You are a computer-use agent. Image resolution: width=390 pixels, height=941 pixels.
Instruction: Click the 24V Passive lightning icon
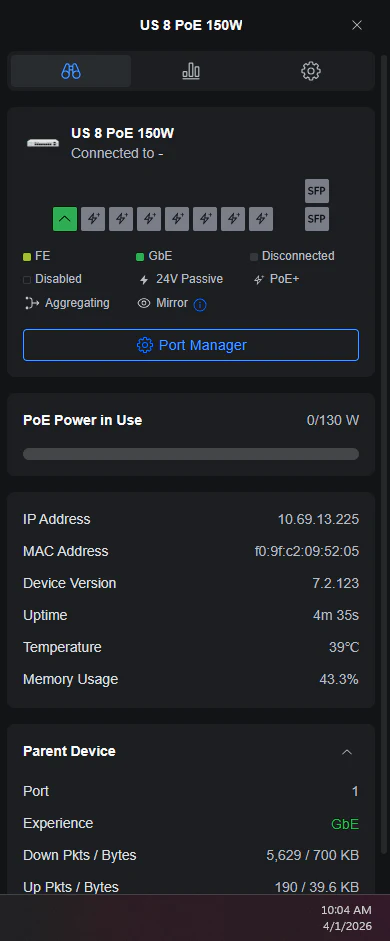143,280
